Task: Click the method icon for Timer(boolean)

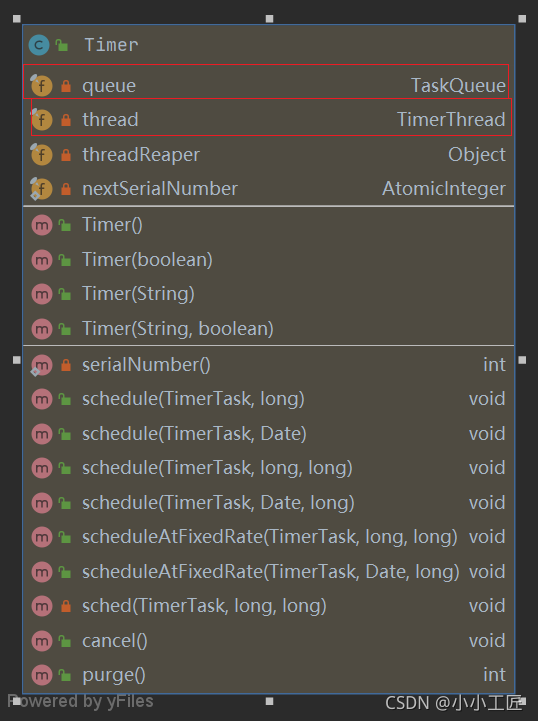Action: pyautogui.click(x=42, y=260)
